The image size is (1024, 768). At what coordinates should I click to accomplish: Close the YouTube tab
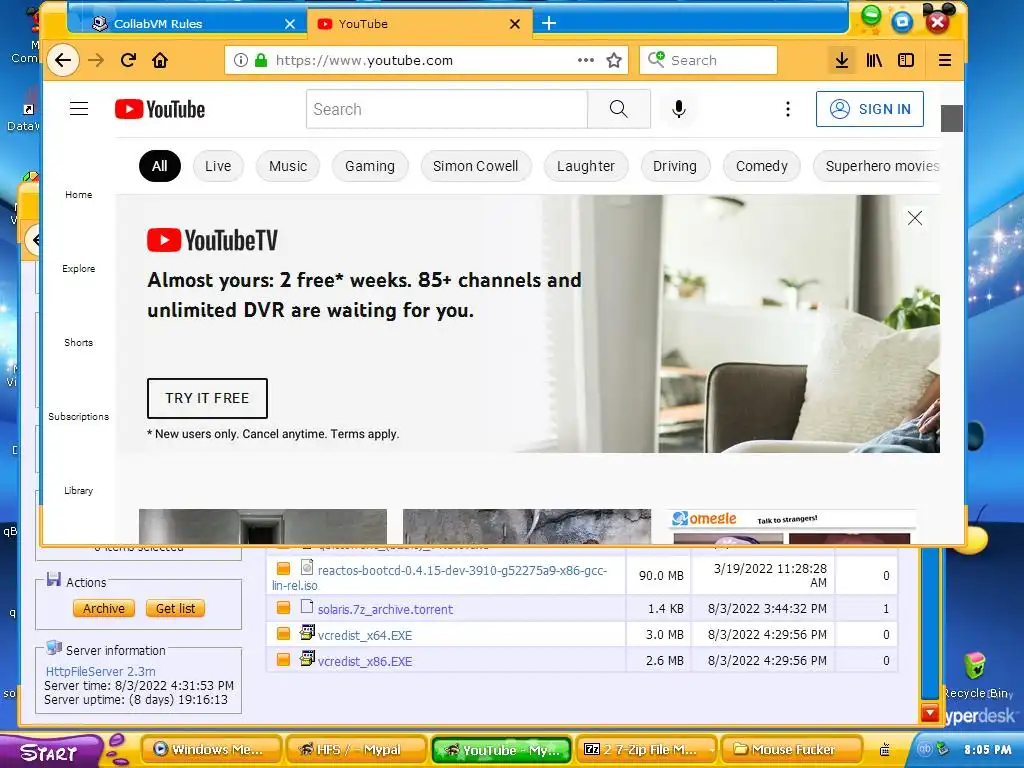[x=515, y=24]
